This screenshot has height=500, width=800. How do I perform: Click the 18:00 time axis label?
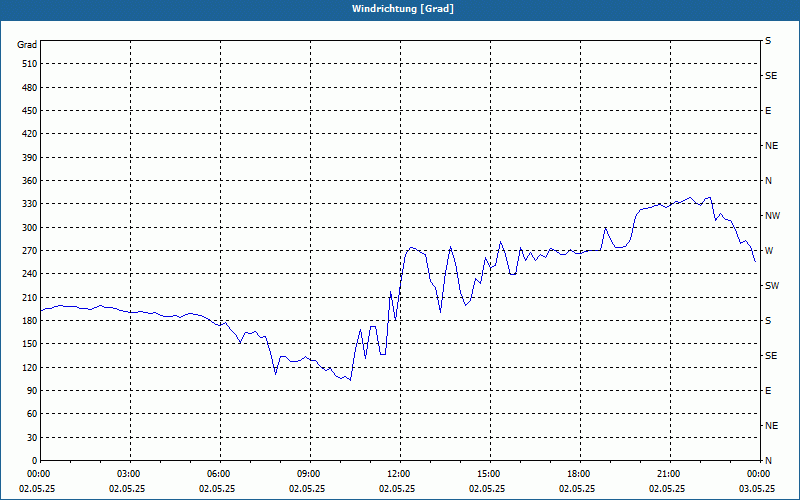click(x=578, y=473)
